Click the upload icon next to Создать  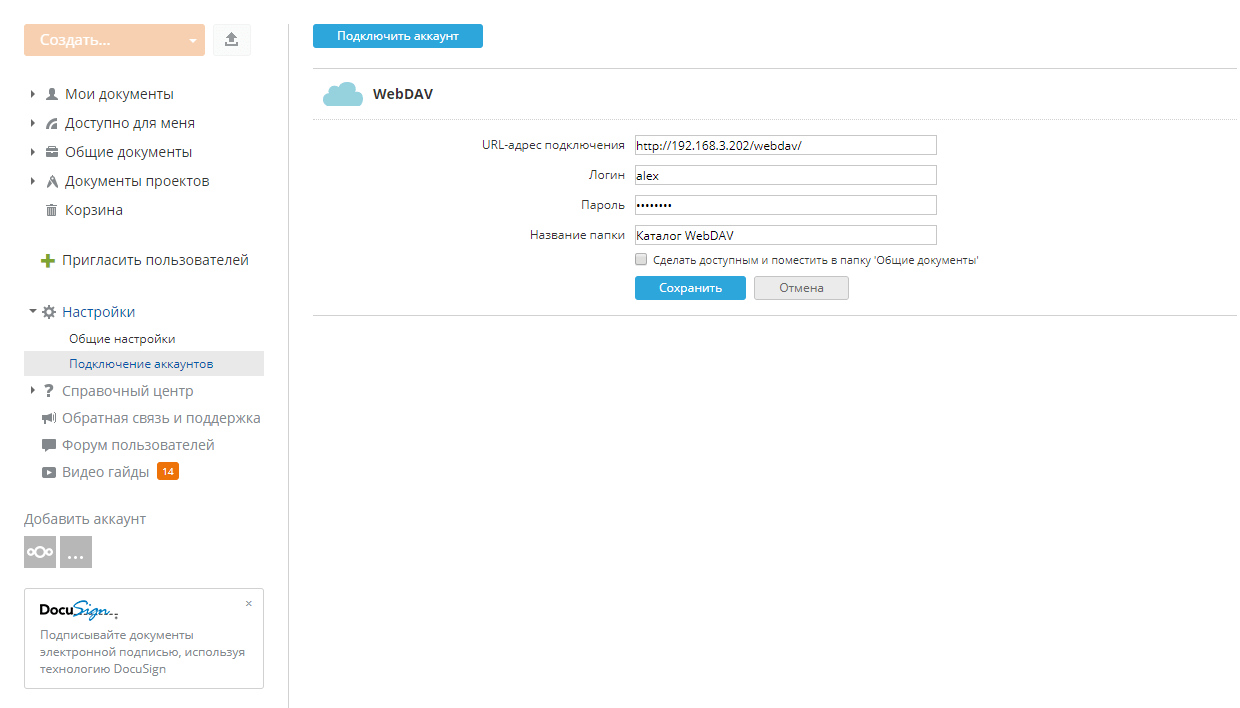coord(232,40)
